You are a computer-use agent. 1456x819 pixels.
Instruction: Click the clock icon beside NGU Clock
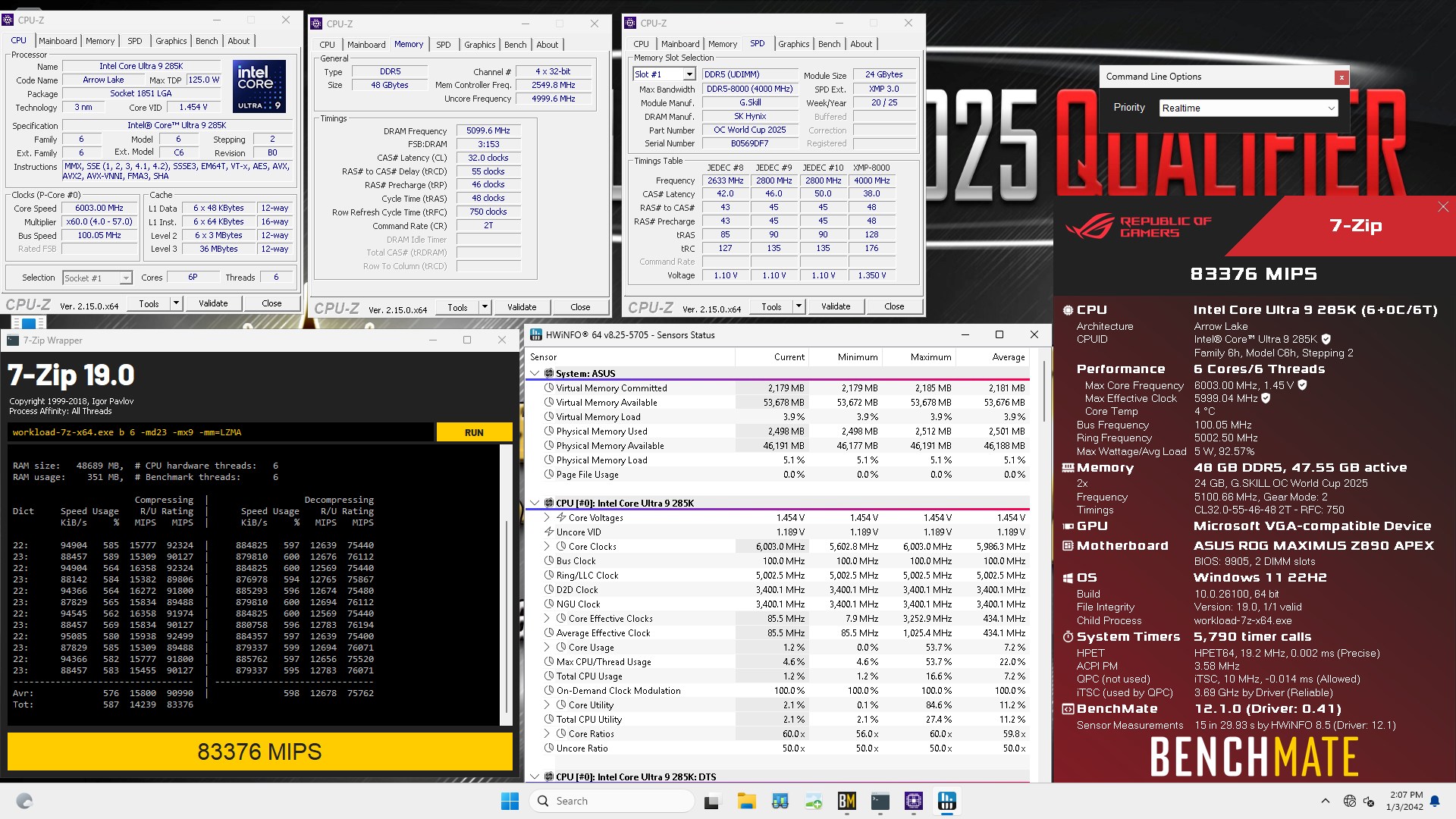pyautogui.click(x=549, y=604)
